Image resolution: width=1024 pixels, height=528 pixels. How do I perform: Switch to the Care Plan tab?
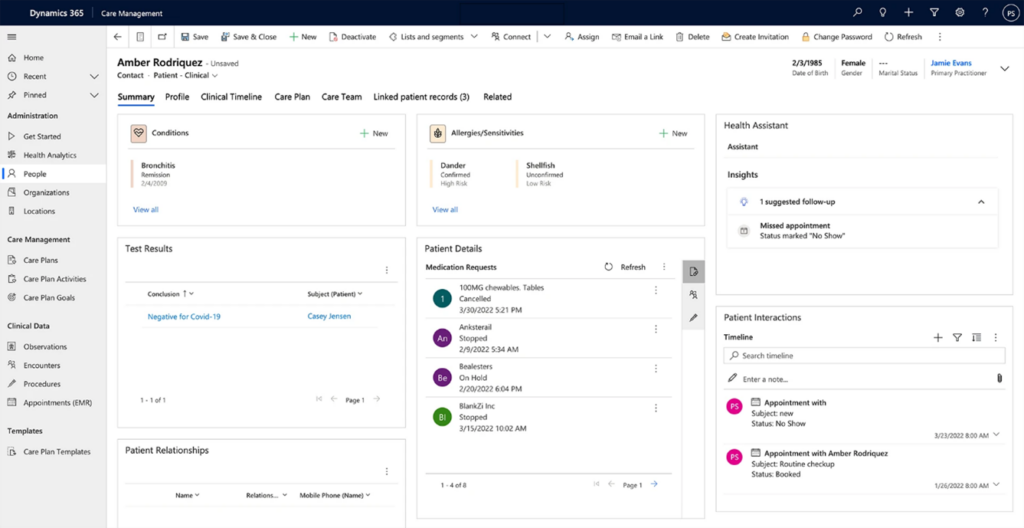[x=291, y=97]
